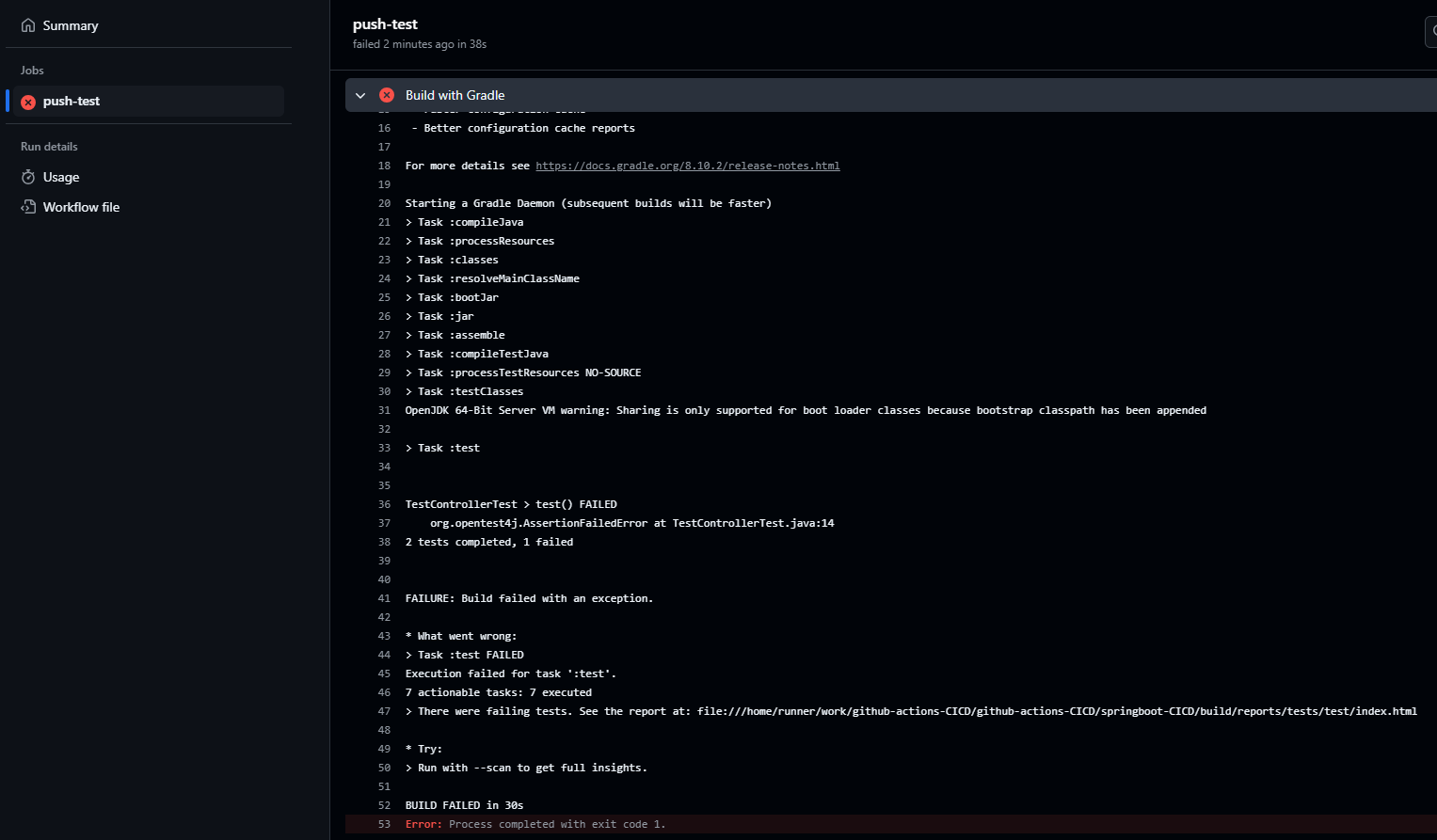Expand the Task :test FAILED log group

[x=408, y=655]
